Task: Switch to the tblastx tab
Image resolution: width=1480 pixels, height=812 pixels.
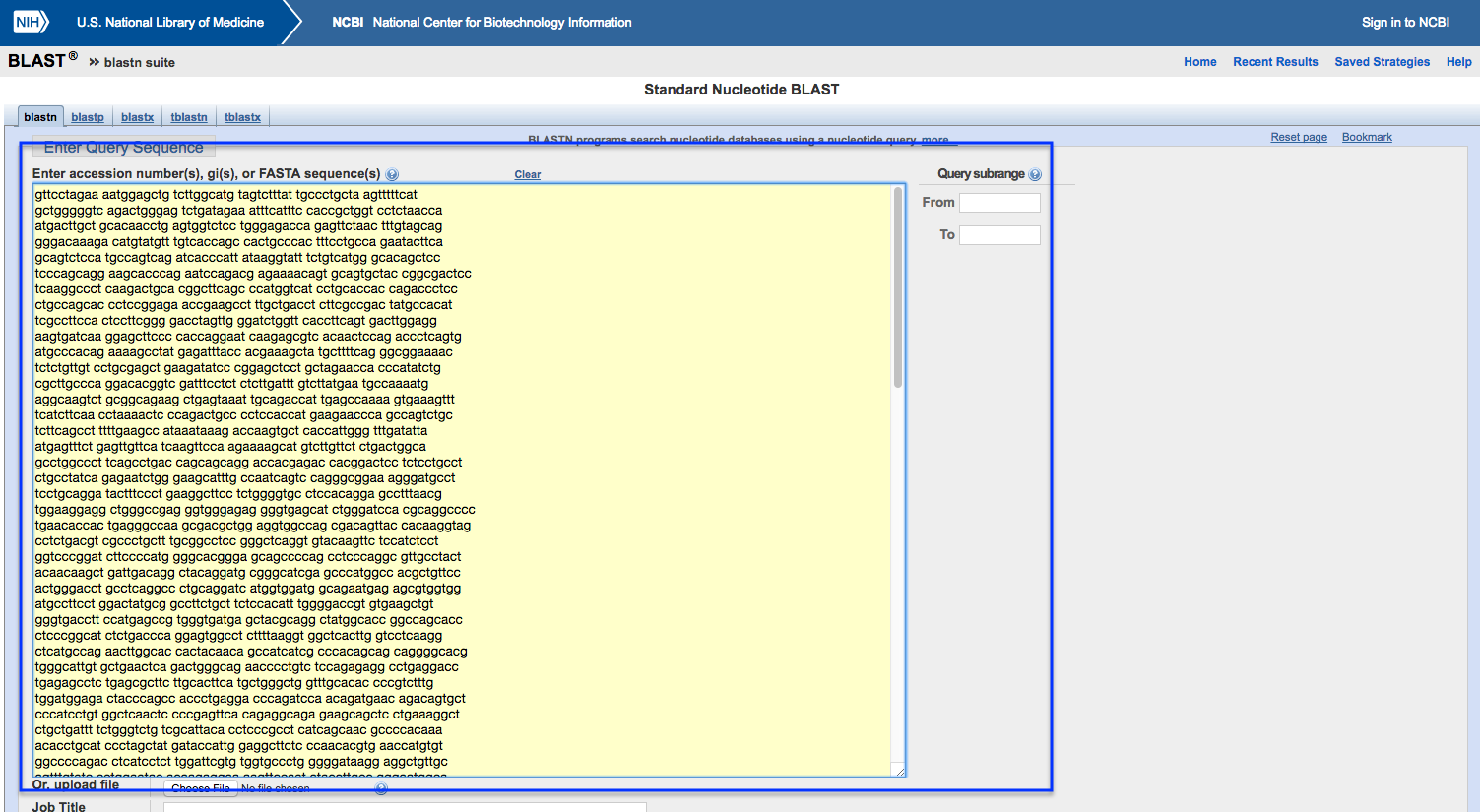Action: coord(242,117)
